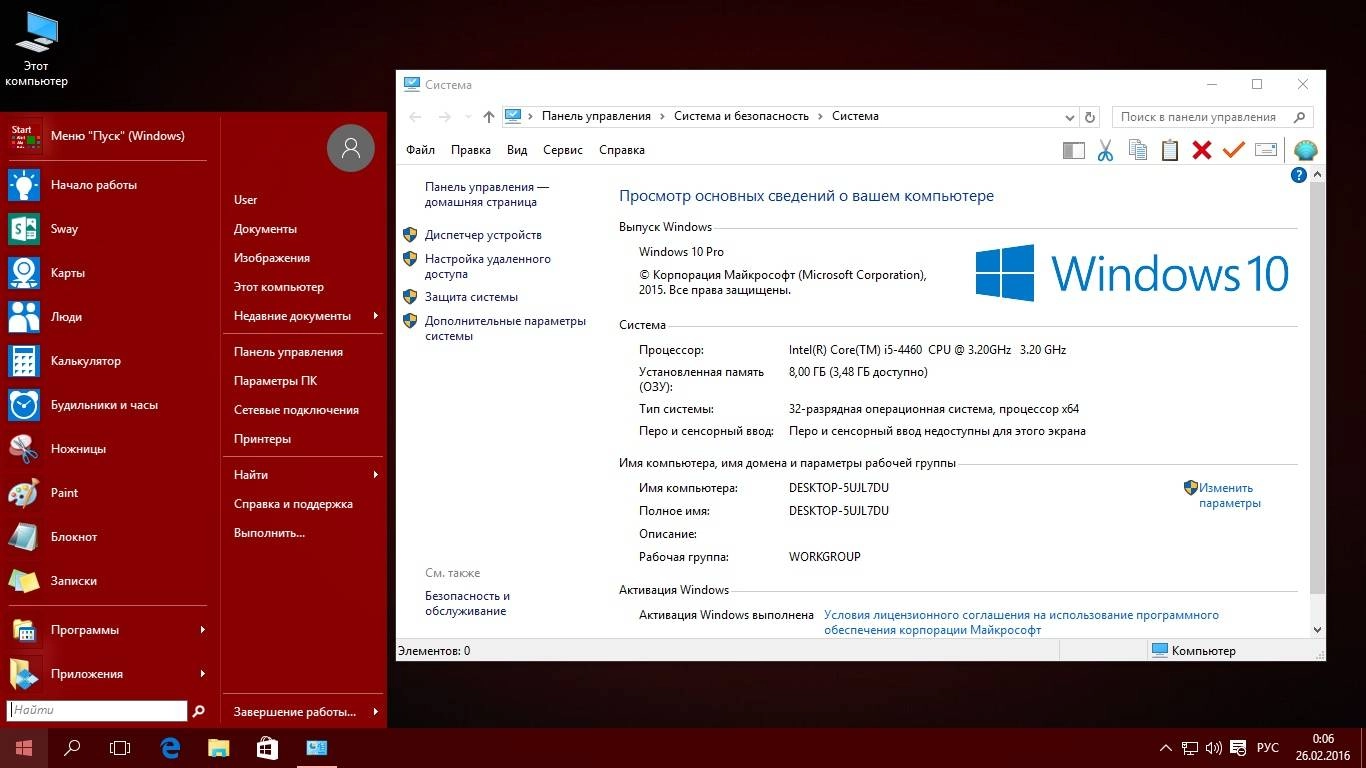The width and height of the screenshot is (1366, 768).
Task: Expand Приложения submenu in Start menu
Action: coord(110,674)
